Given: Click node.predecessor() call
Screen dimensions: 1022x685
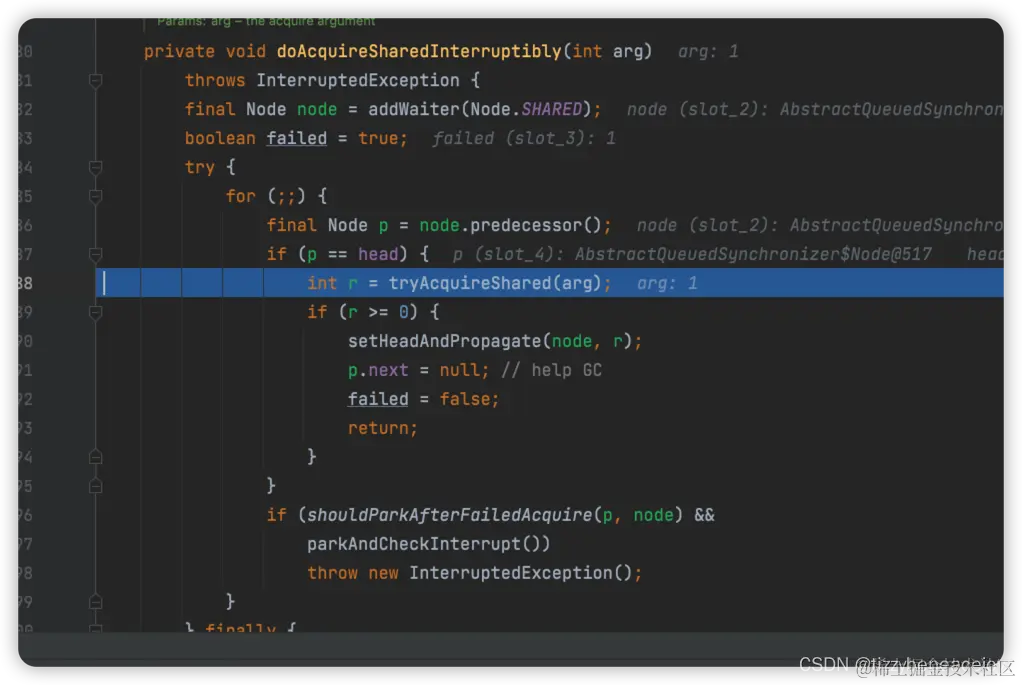Looking at the screenshot, I should 510,226.
